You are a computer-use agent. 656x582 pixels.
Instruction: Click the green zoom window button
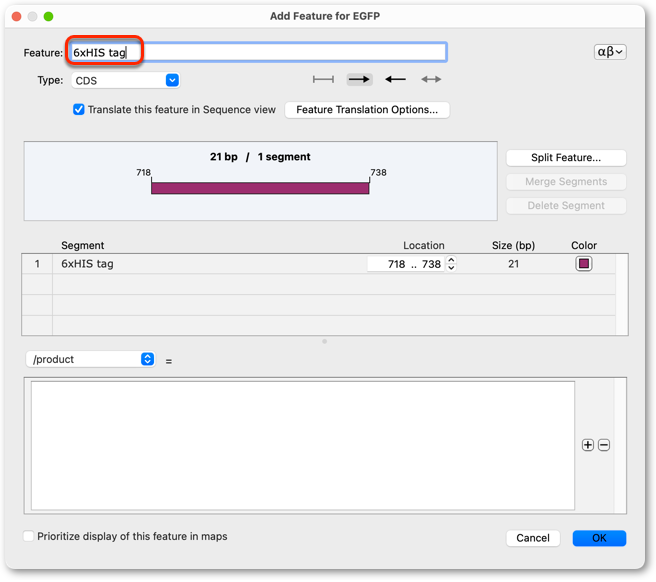pyautogui.click(x=49, y=16)
